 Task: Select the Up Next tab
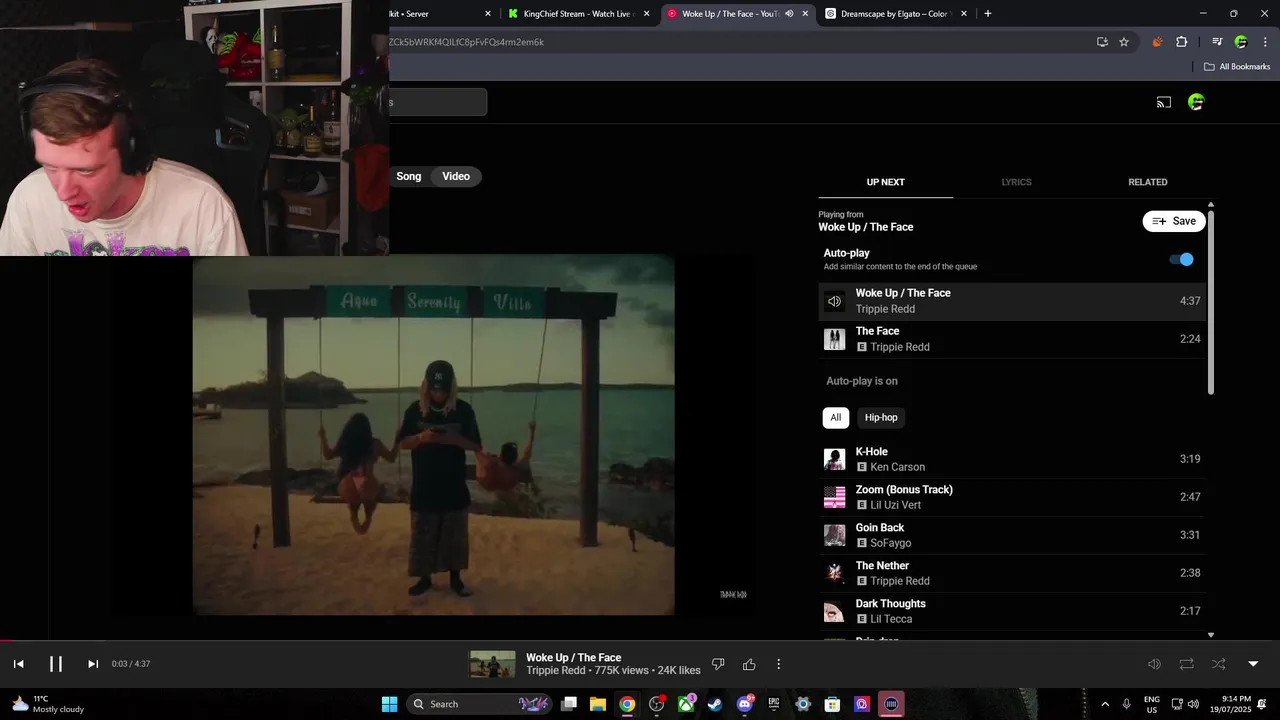point(885,182)
